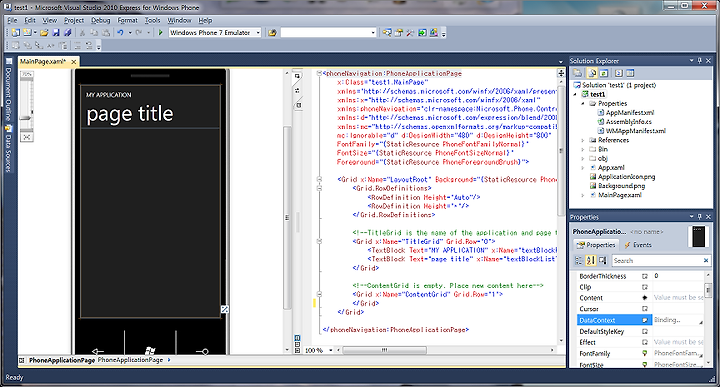Start debugging with the green play icon
The image size is (720, 387).
coord(161,33)
